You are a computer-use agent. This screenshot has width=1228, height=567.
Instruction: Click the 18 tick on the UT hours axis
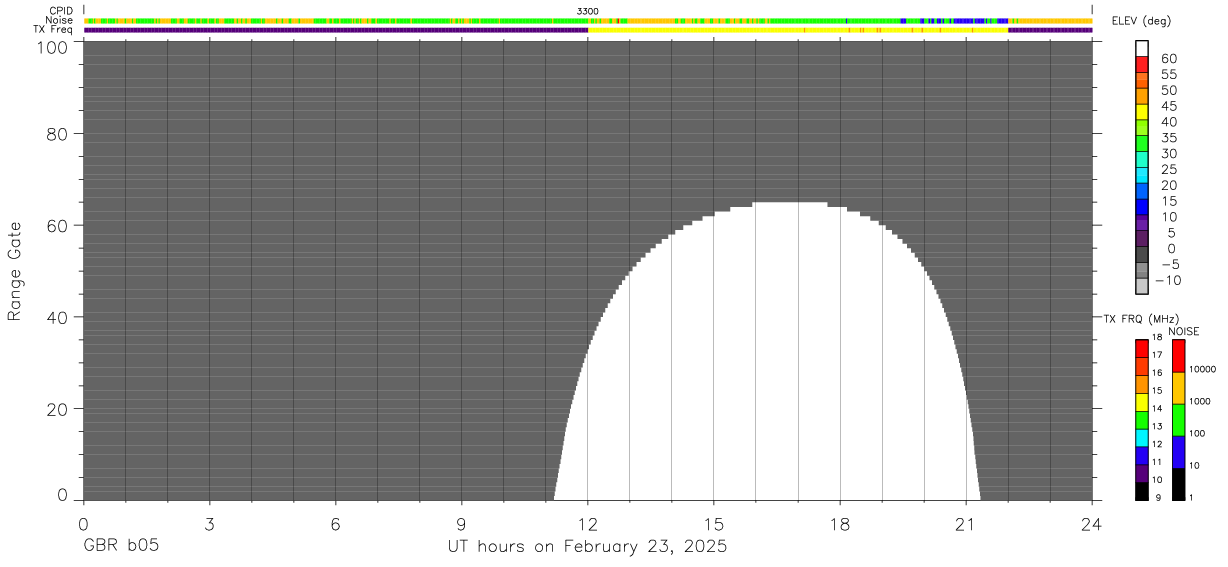(x=840, y=523)
